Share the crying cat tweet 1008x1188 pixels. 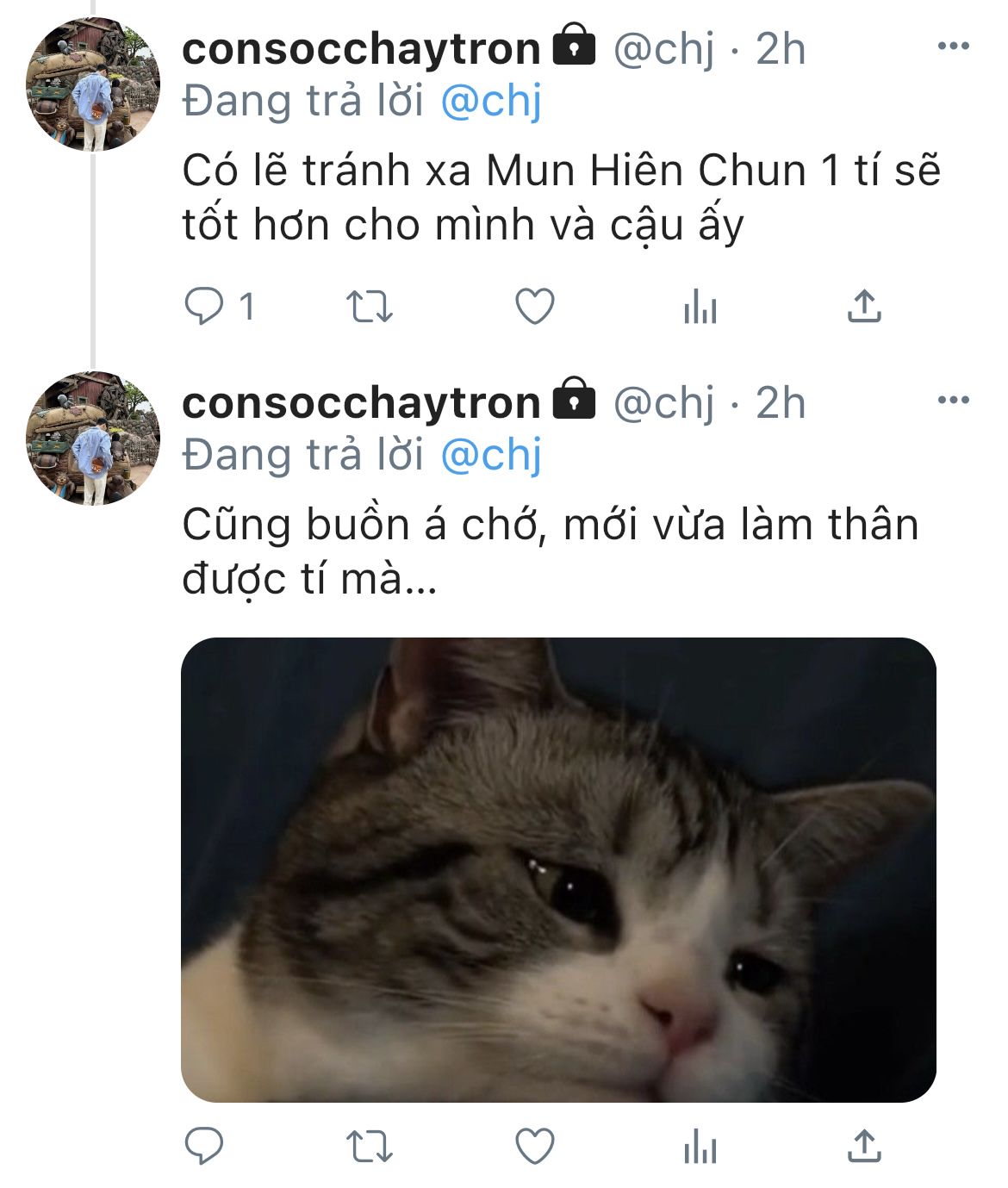point(864,1147)
